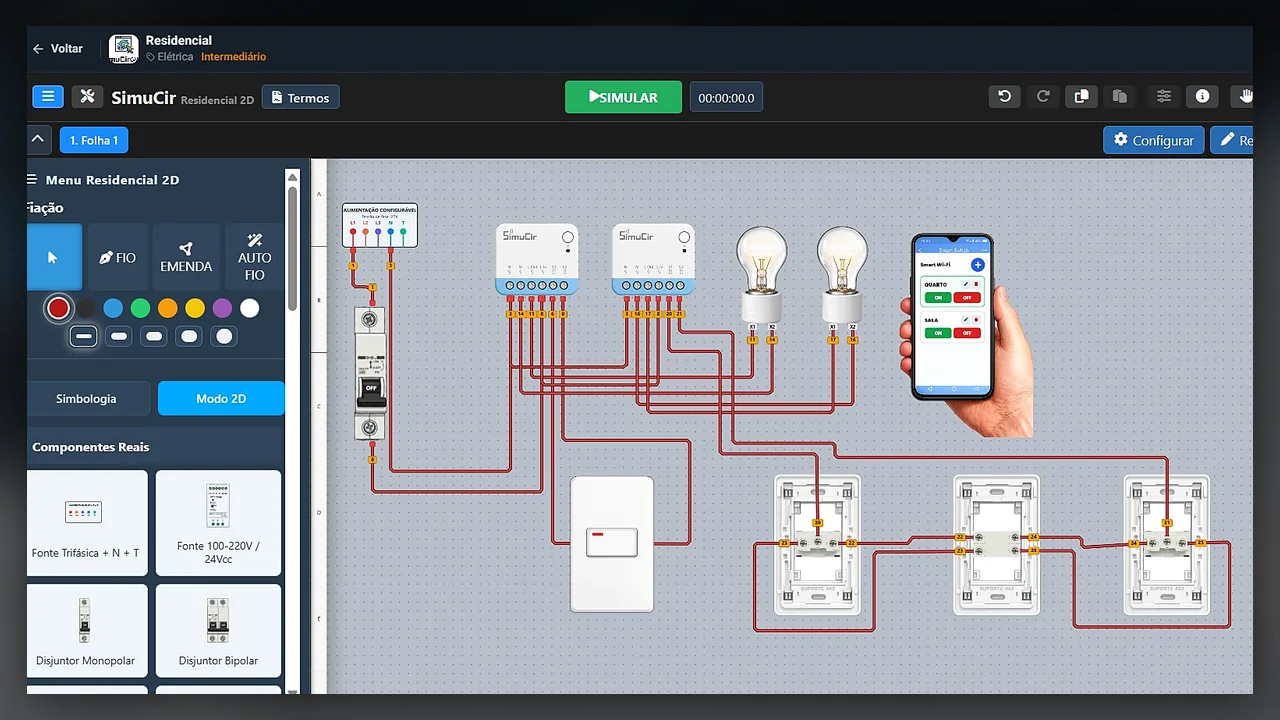
Task: Start the simulation with SIMULAR
Action: pos(623,97)
